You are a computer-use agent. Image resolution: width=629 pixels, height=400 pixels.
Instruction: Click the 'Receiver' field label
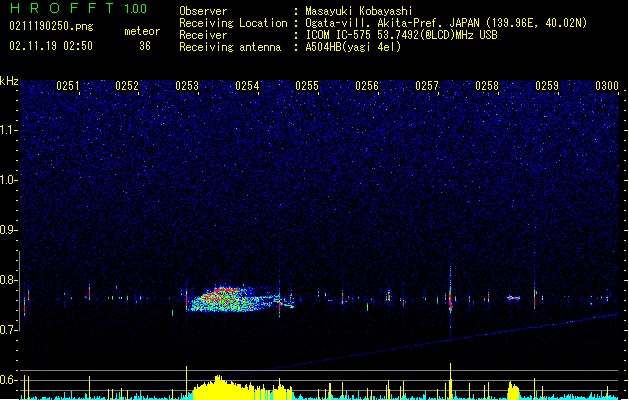pos(203,35)
